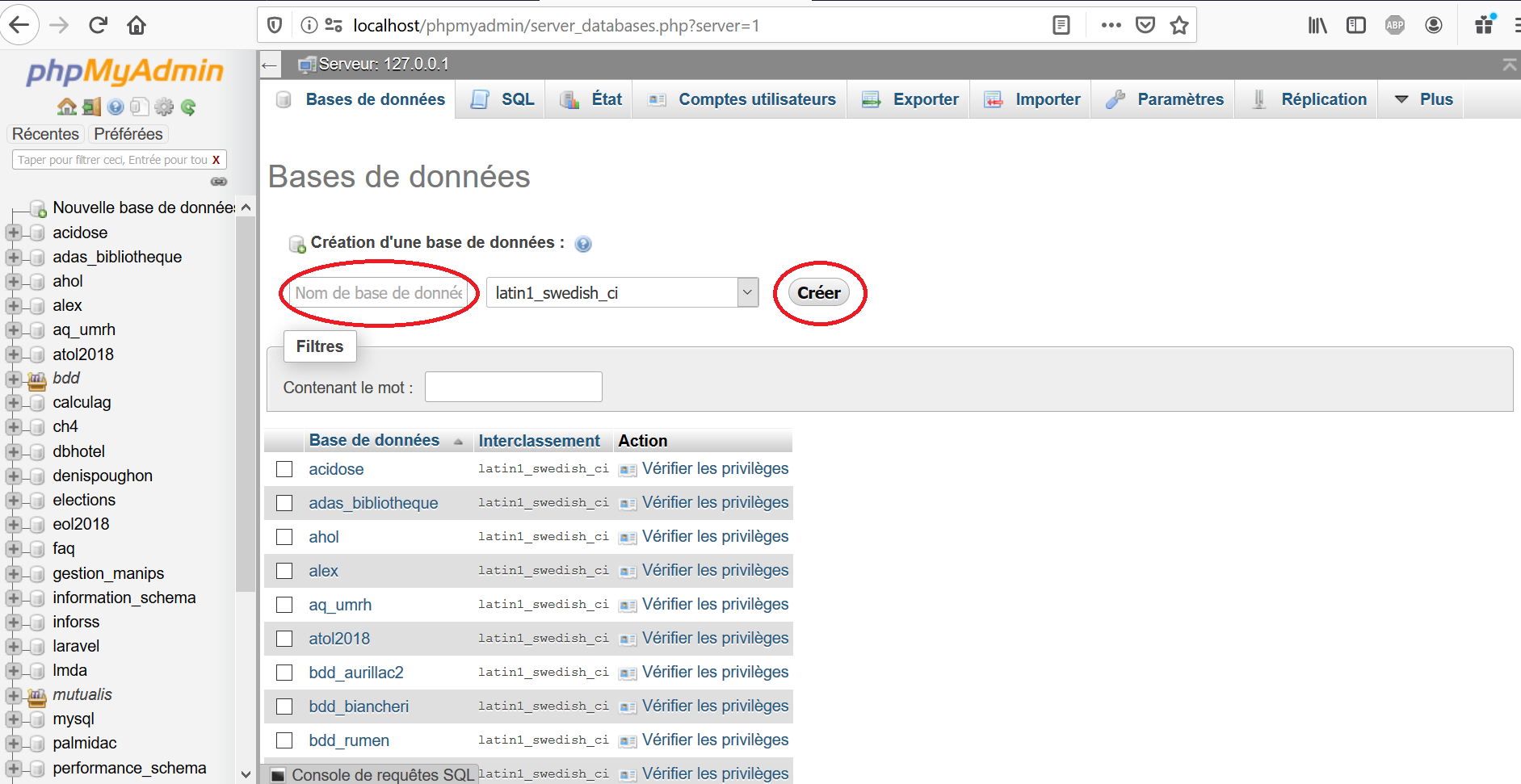Click the log out door icon

pyautogui.click(x=91, y=107)
